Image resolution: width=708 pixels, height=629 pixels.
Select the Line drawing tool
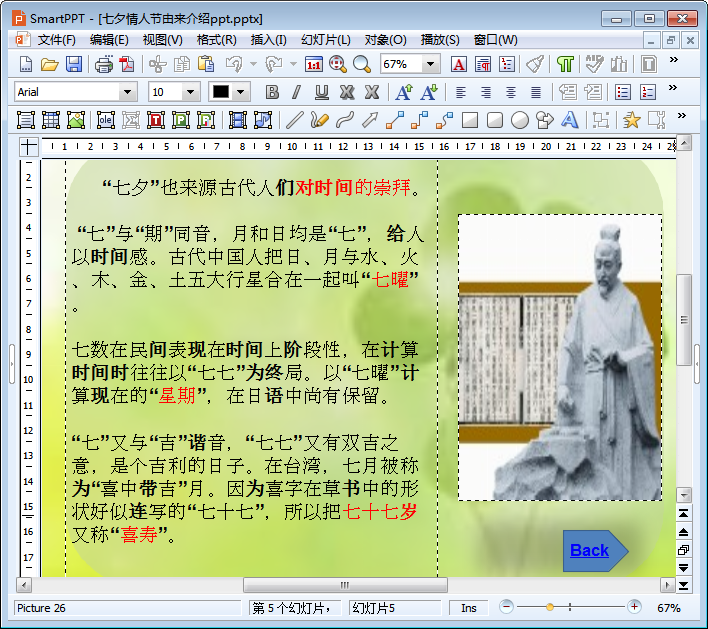(x=294, y=120)
